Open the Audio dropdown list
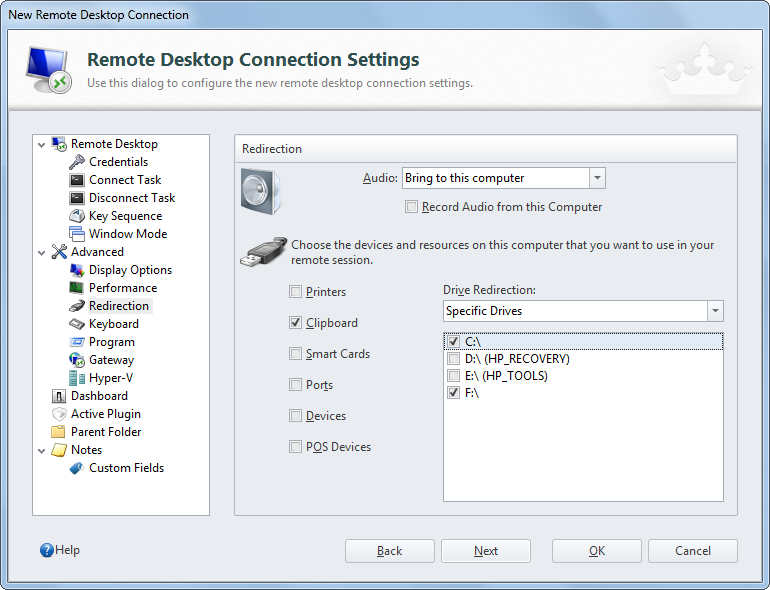 pos(597,179)
